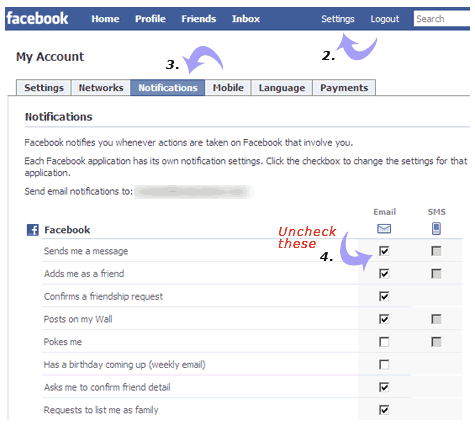Uncheck Email for Adds me as a friend
The height and width of the screenshot is (437, 475).
click(384, 274)
